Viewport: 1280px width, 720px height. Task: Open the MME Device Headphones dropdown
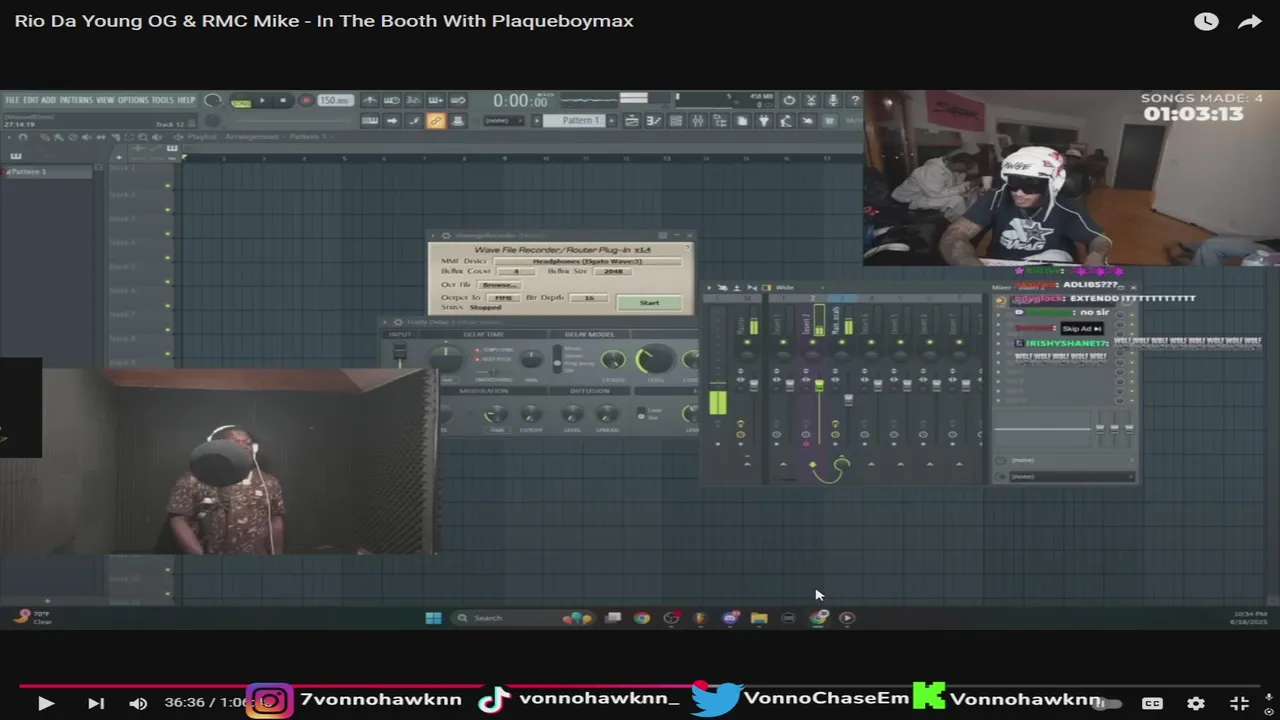tap(588, 261)
